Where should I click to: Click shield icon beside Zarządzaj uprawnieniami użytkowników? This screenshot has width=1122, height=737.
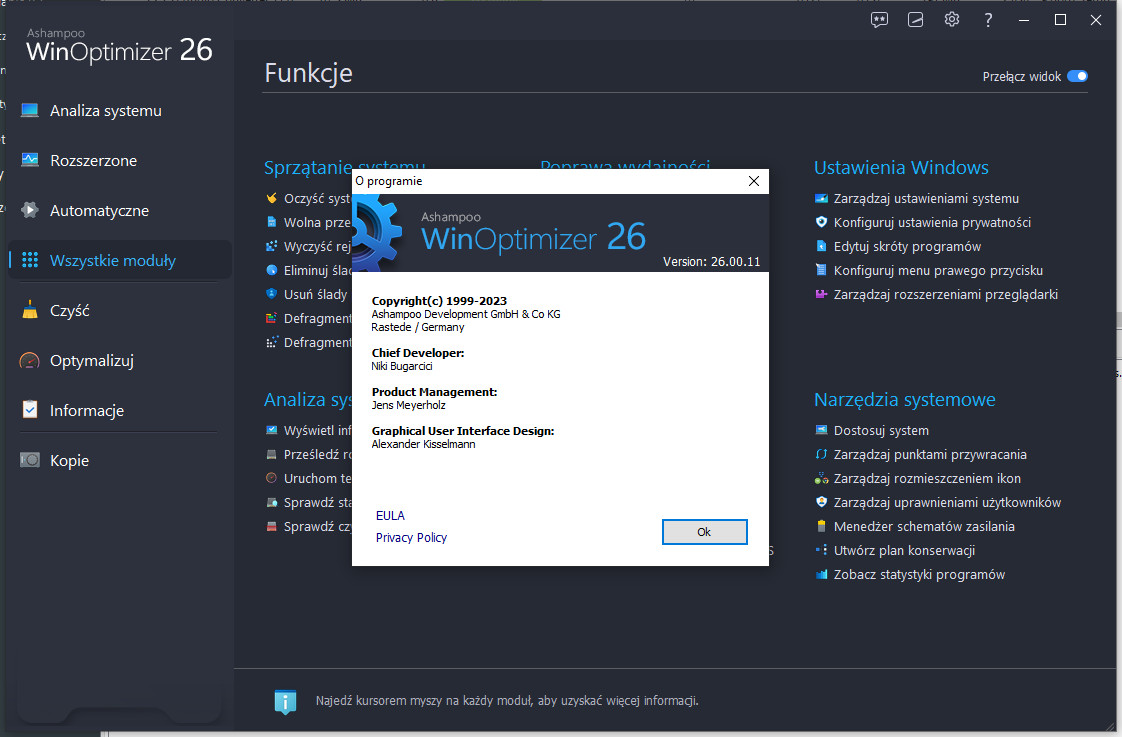821,502
